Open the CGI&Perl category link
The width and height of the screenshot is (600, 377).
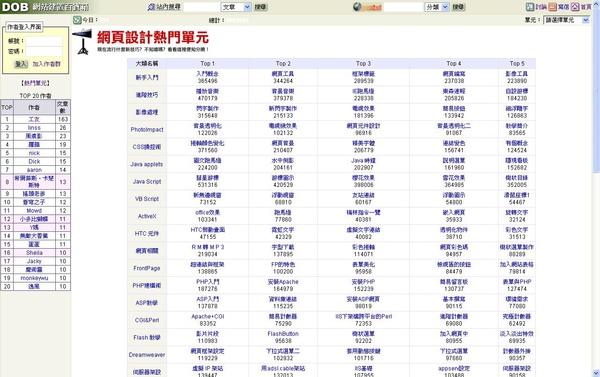tap(147, 320)
